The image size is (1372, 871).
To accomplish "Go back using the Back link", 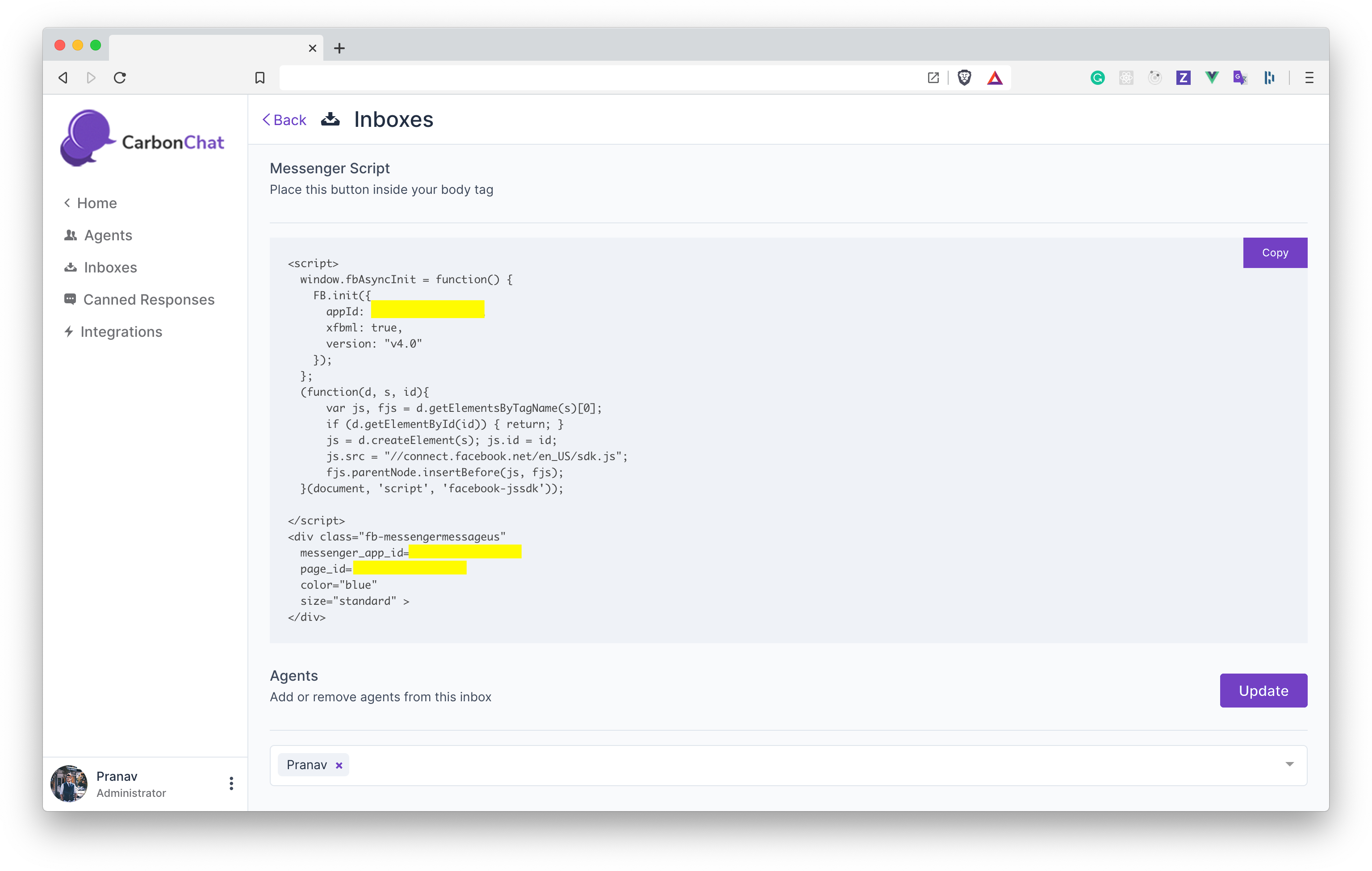I will click(x=284, y=120).
